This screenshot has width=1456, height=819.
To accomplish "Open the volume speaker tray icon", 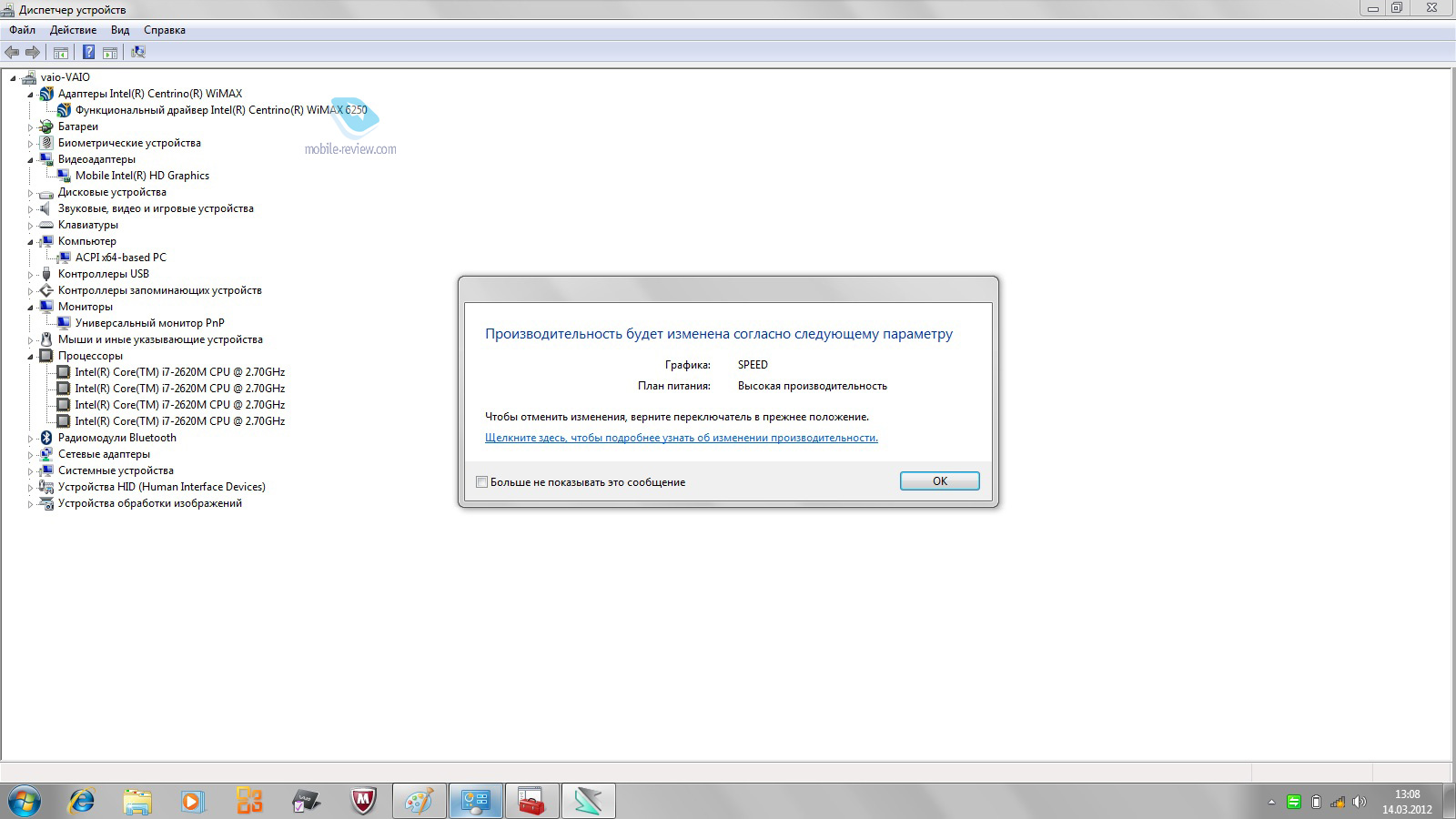I will point(1360,802).
